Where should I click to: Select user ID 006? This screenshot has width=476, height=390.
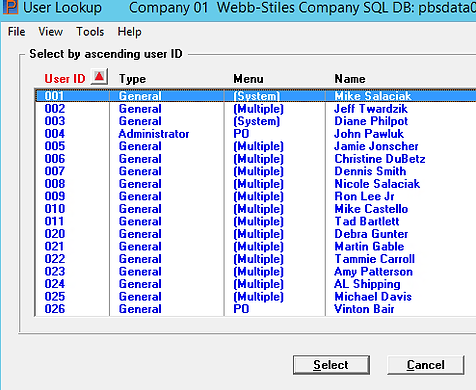(x=55, y=159)
